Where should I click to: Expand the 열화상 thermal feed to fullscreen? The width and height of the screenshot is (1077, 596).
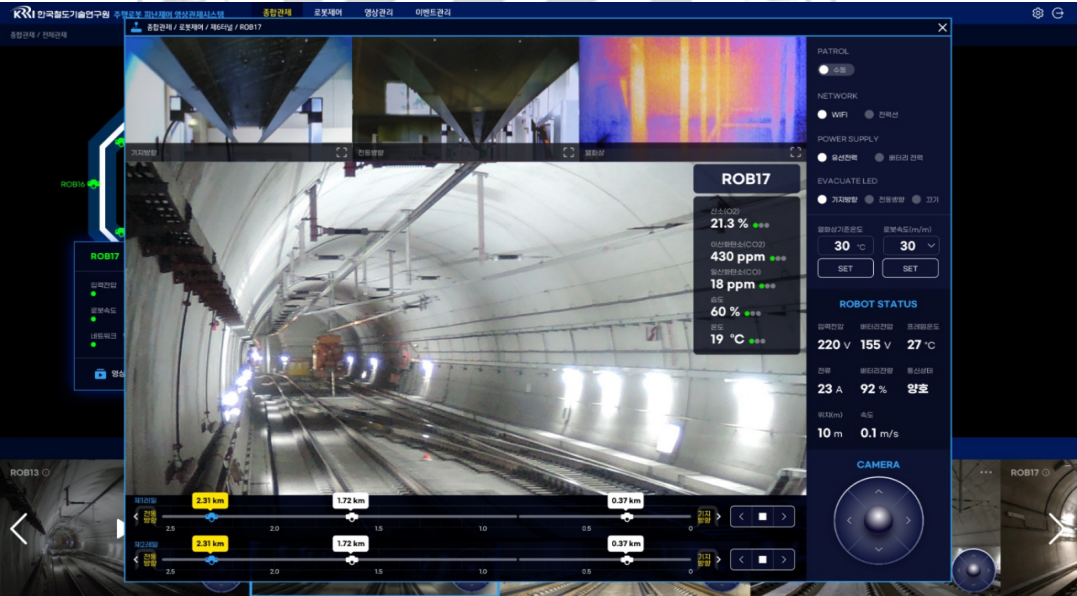[x=795, y=152]
